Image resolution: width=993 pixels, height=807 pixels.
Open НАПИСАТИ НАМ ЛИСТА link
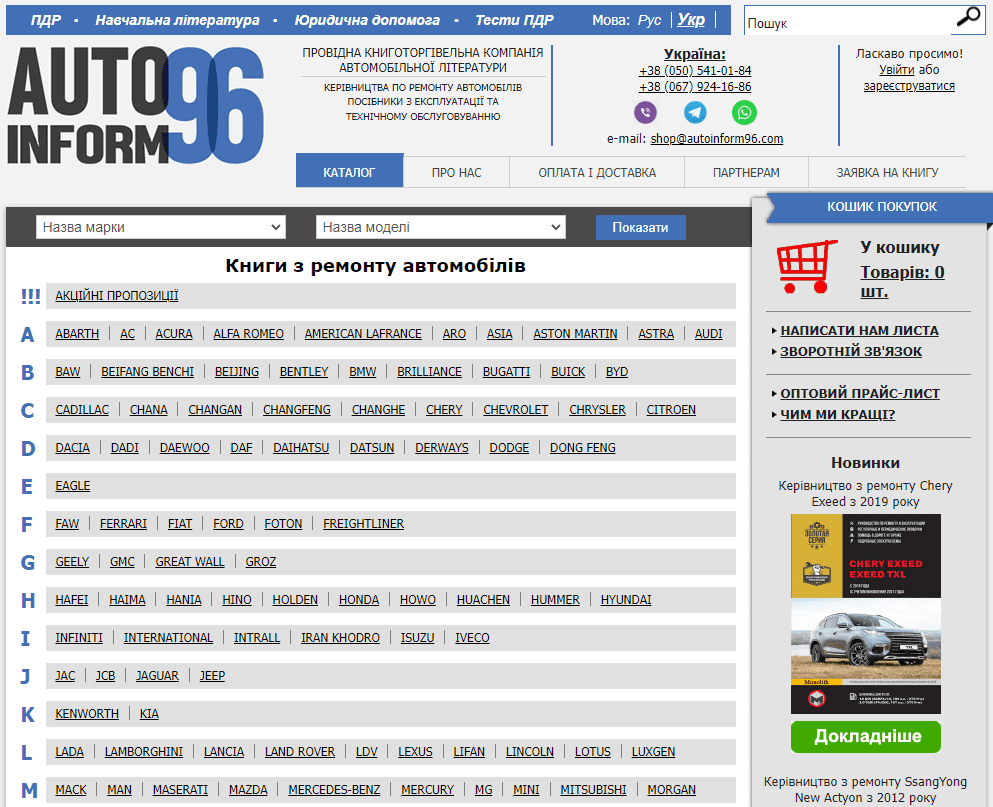click(859, 331)
